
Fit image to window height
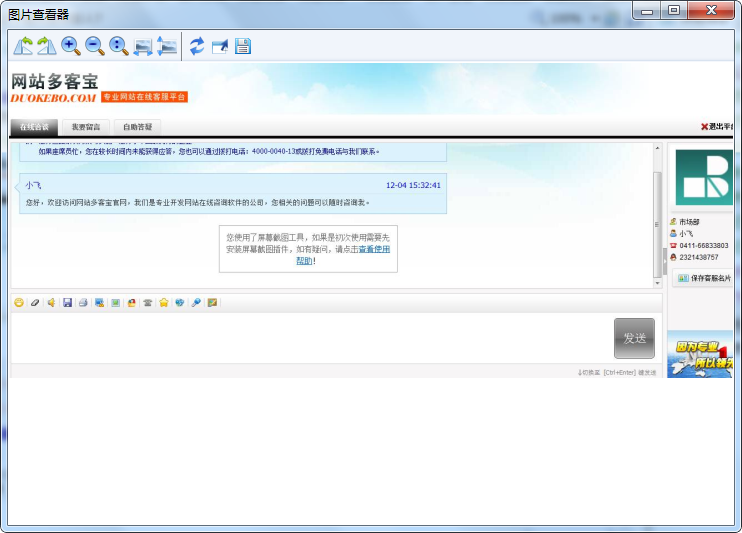coord(167,46)
